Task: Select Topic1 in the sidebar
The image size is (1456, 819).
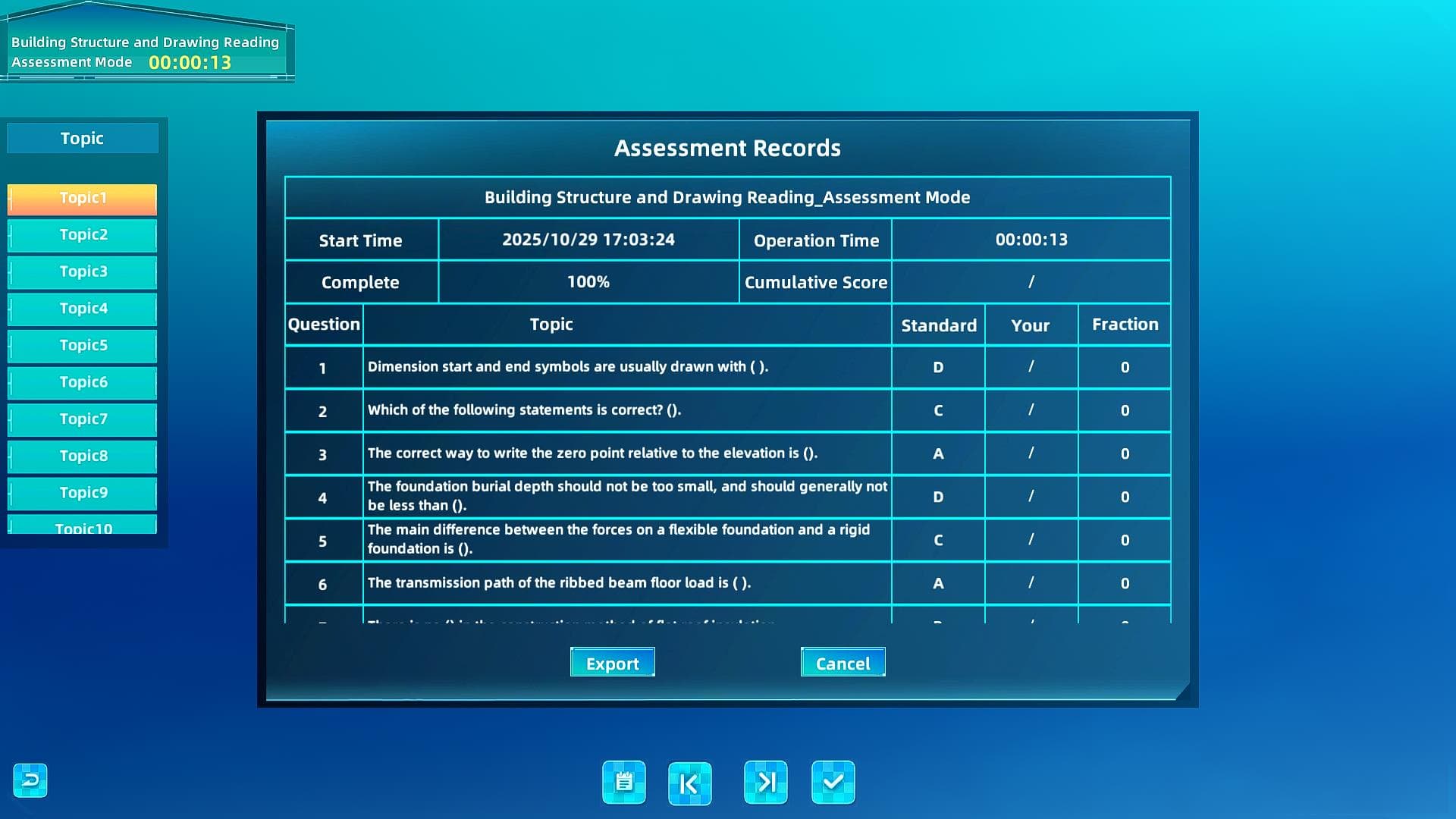Action: [x=83, y=199]
